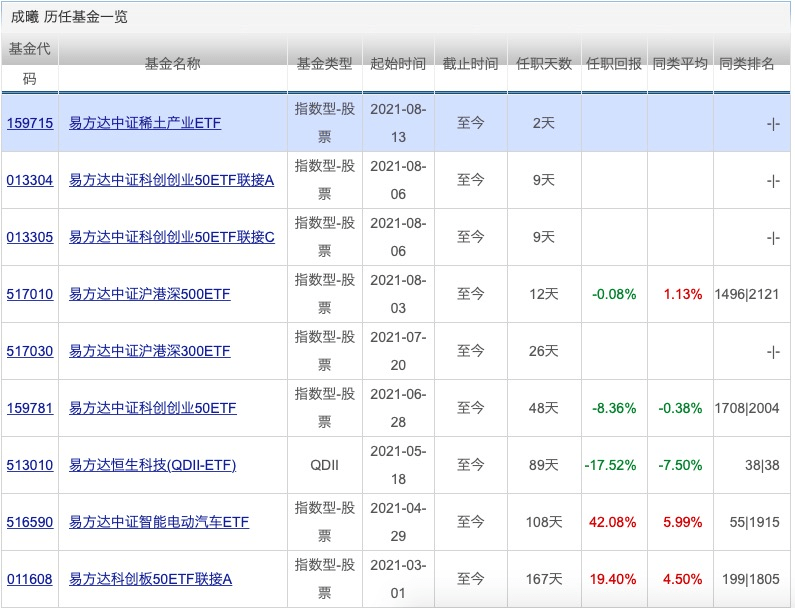Open 易方达中证稀土产业ETF fund link
Screen dimensions: 795x608
click(x=145, y=123)
